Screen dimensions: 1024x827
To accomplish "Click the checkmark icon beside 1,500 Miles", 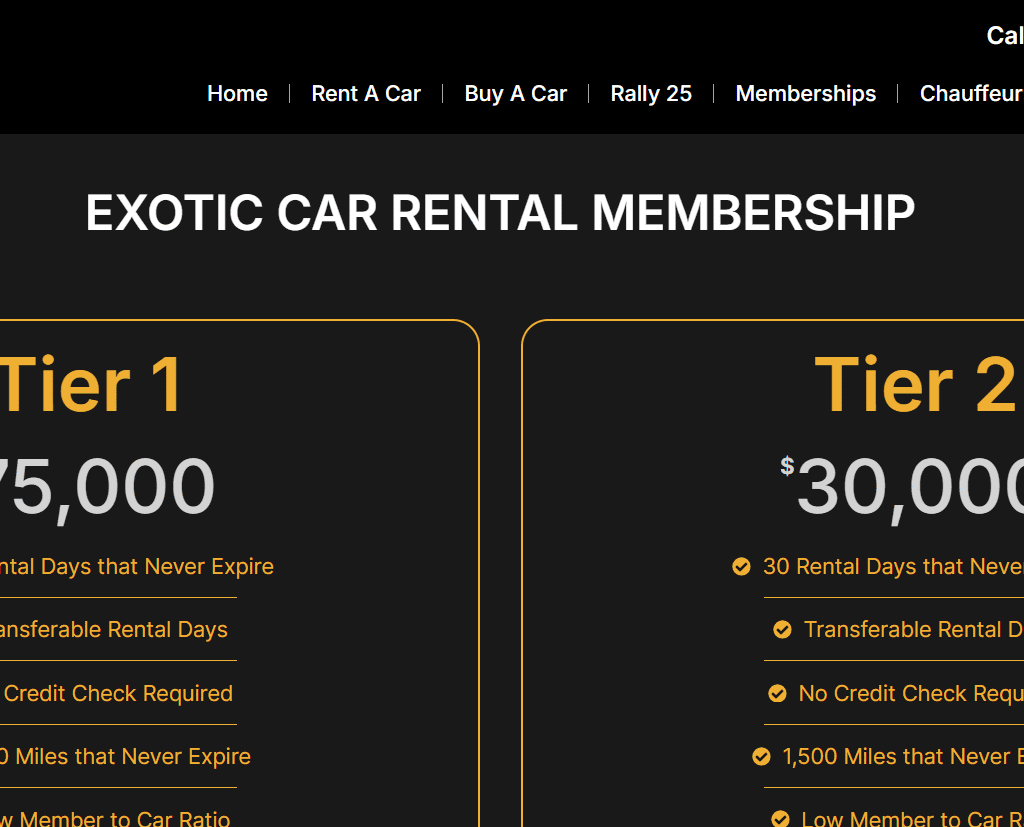I will click(761, 757).
